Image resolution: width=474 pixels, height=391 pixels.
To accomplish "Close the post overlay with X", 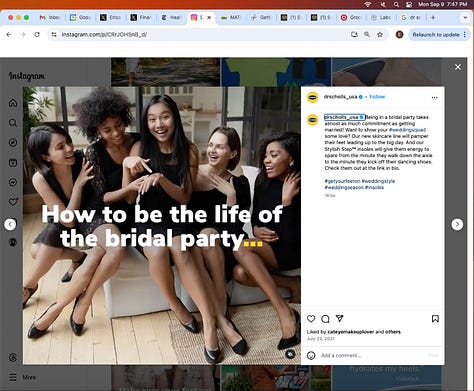I will point(458,67).
